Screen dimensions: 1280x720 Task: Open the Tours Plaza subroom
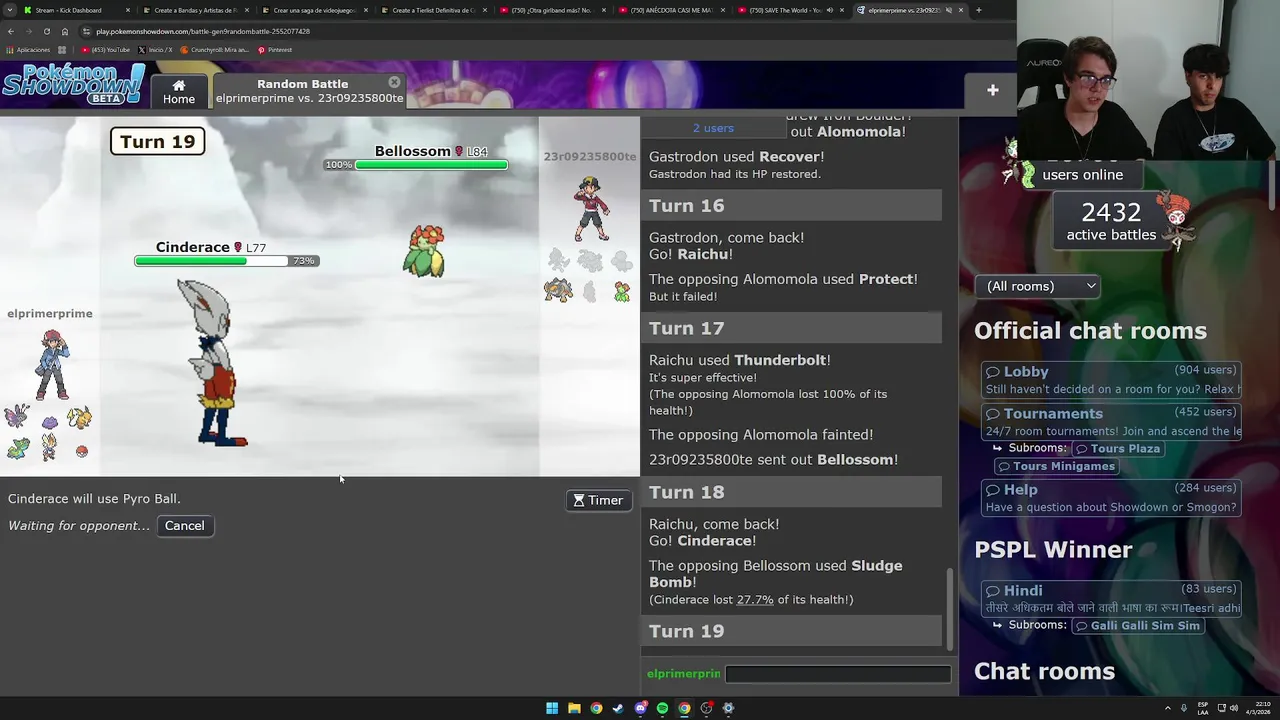1116,448
